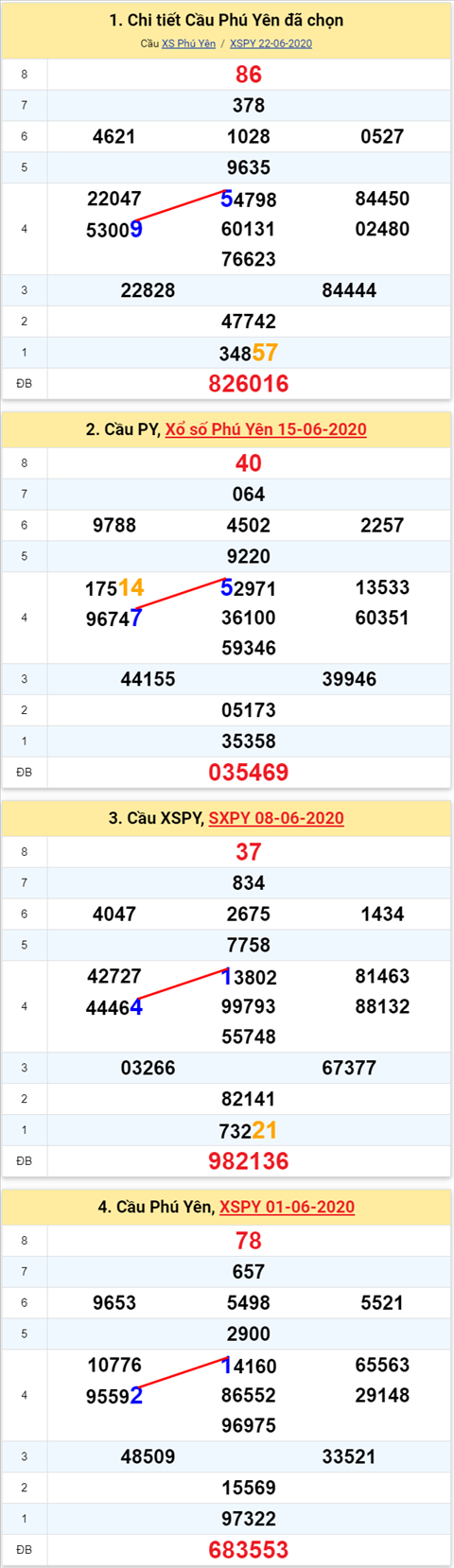Click the number 14160

click(249, 1366)
